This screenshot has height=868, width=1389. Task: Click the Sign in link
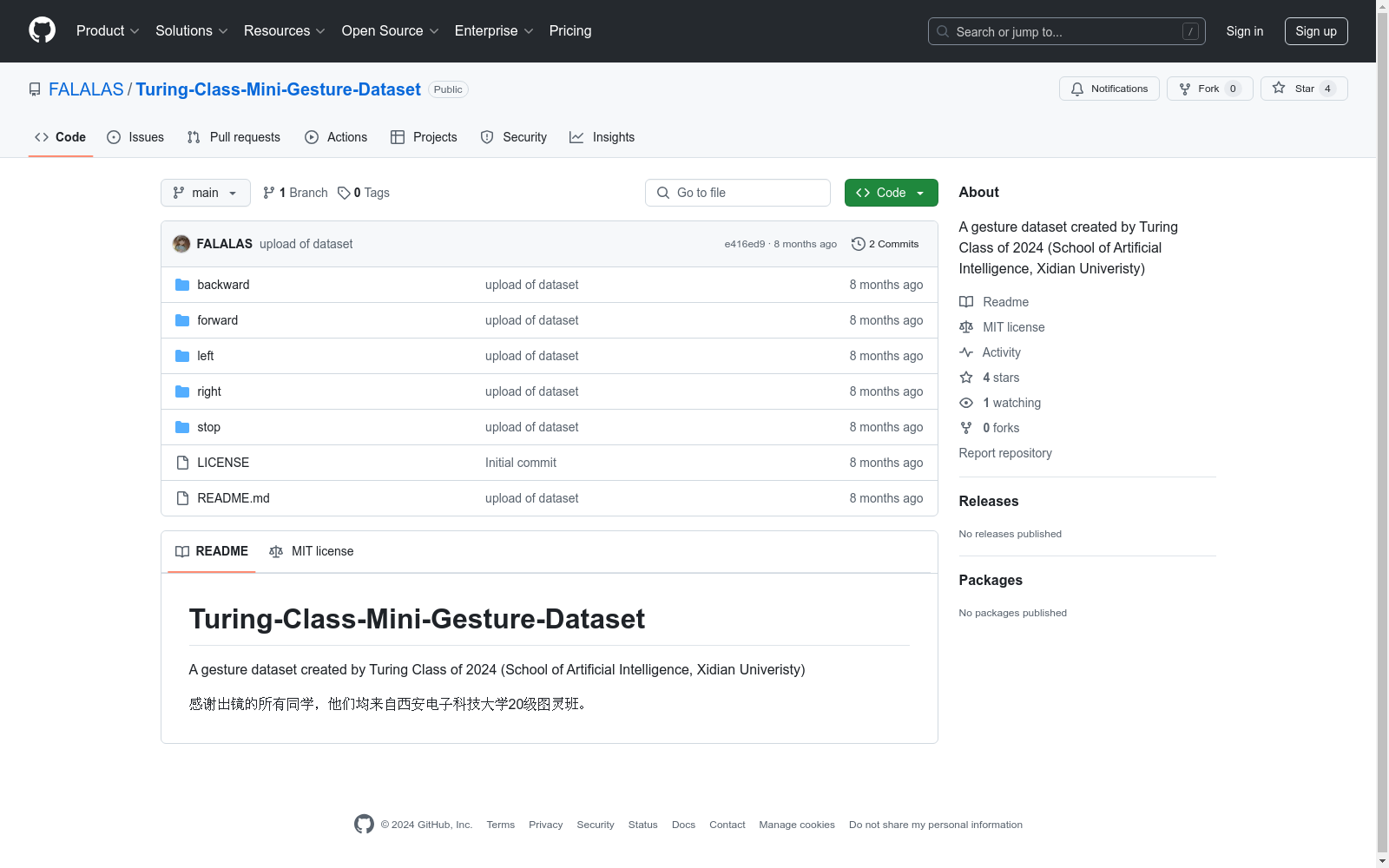tap(1245, 31)
